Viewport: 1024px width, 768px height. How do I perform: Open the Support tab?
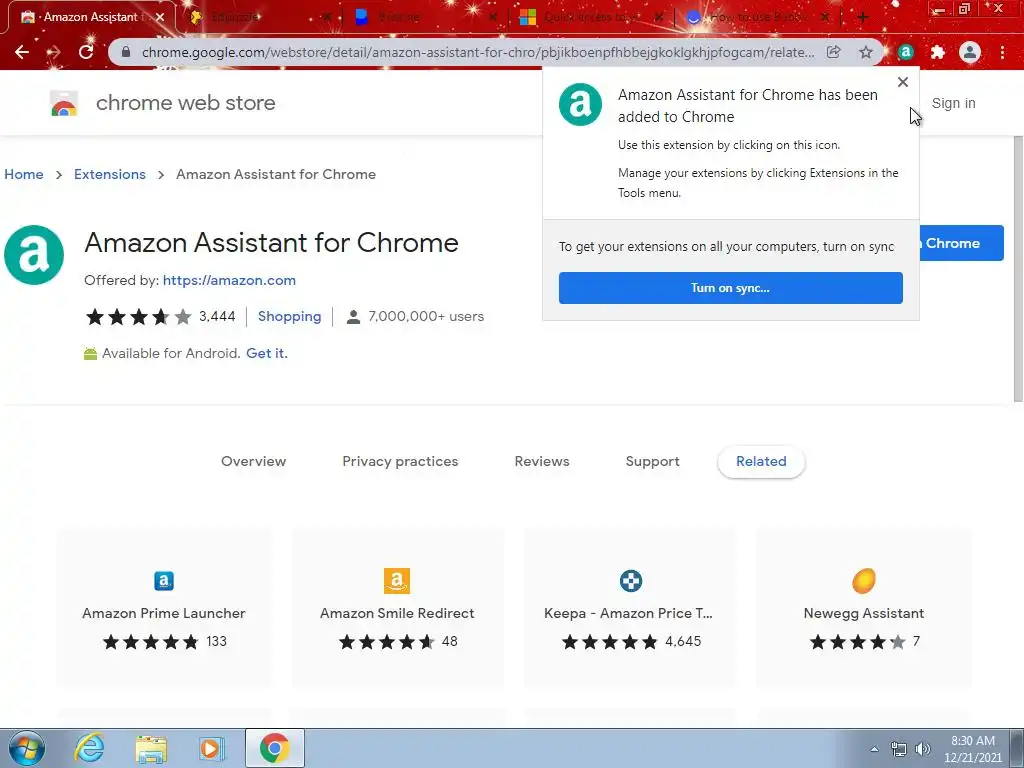[x=652, y=461]
